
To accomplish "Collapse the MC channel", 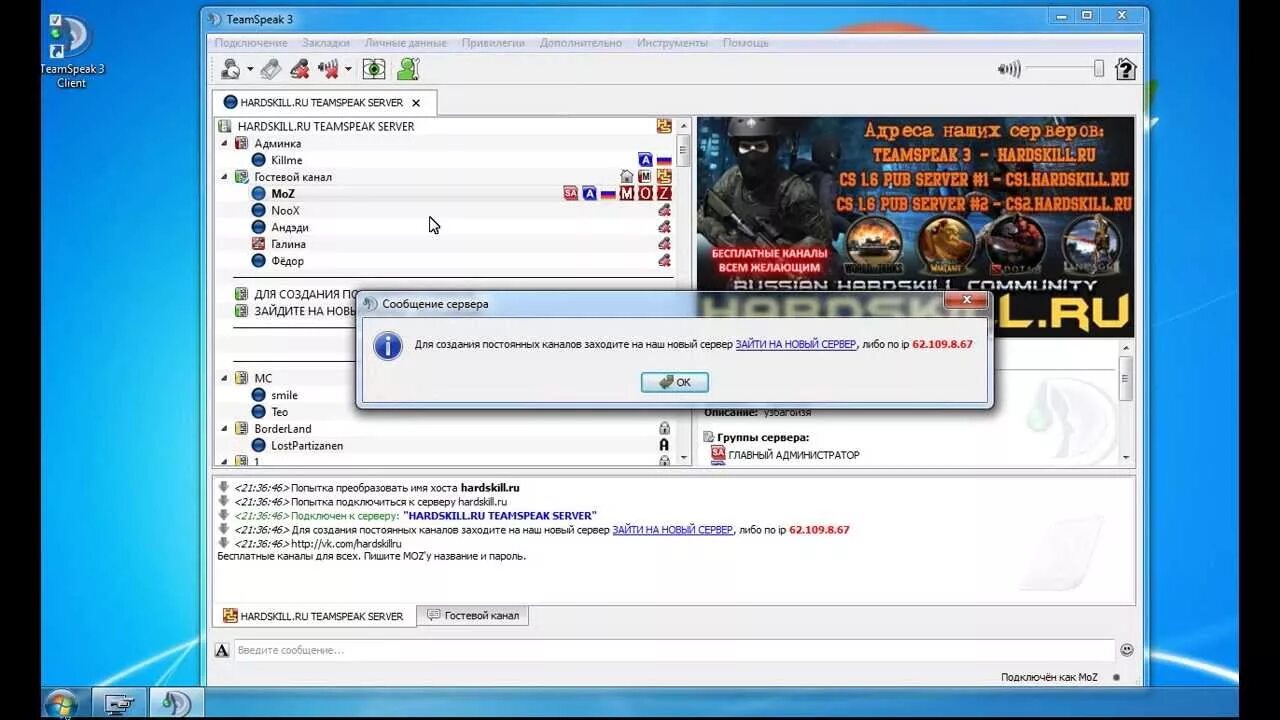I will [224, 378].
